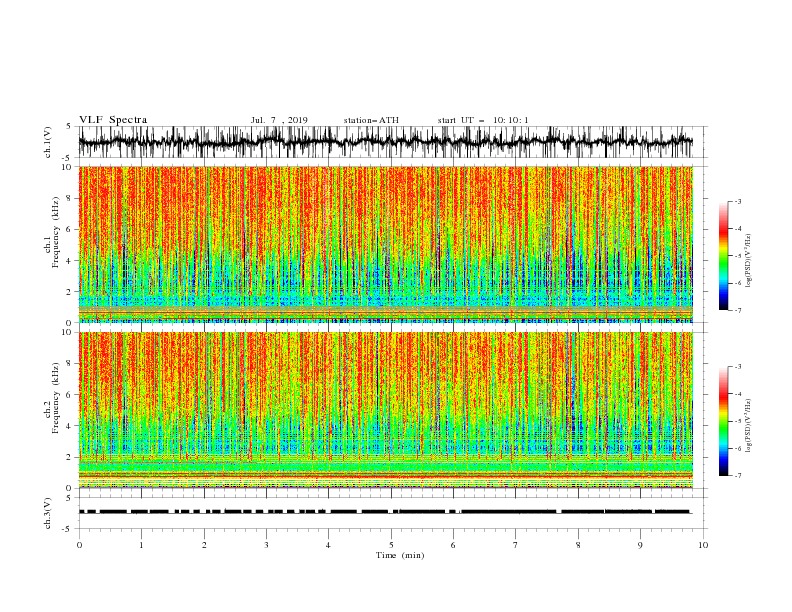Click the lower PSD color bar for ch.2
Screen dimensions: 792x612
click(723, 421)
